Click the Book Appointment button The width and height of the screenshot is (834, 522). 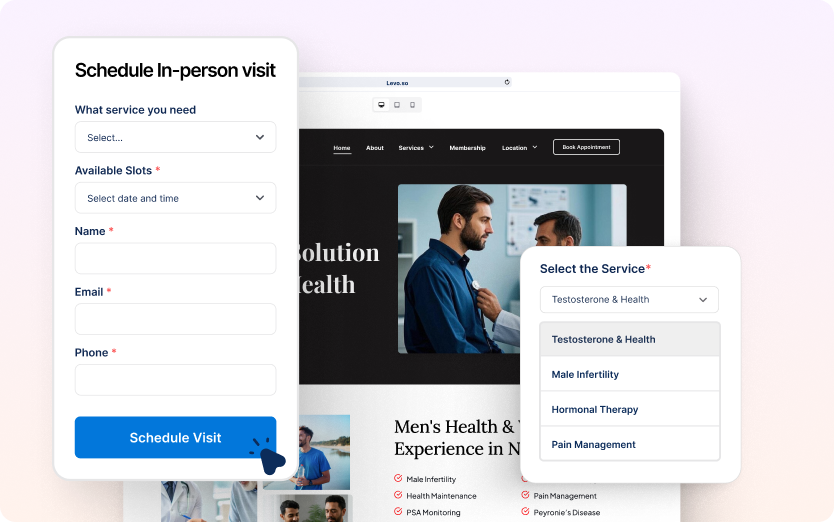coord(586,147)
